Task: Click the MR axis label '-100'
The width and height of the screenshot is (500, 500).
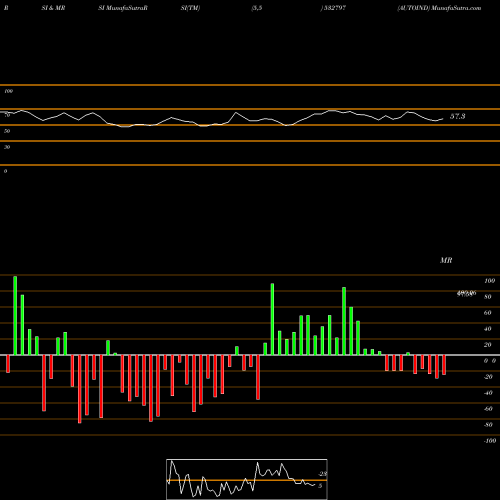Action: 490,441
